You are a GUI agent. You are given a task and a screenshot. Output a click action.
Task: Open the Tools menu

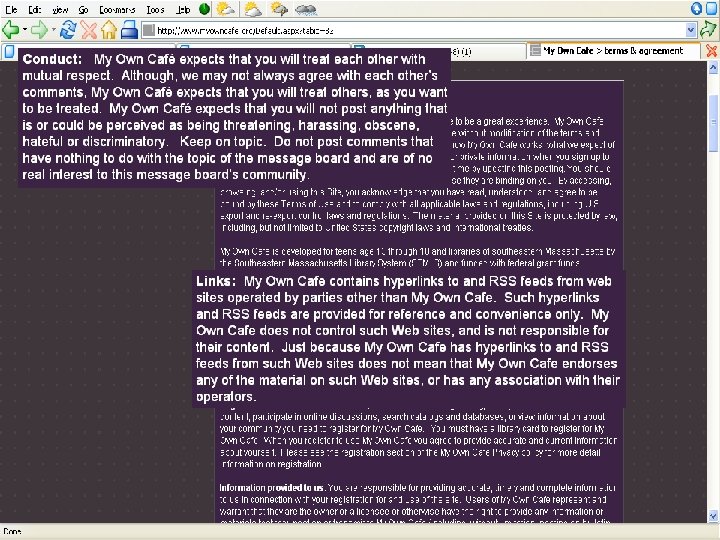[155, 9]
